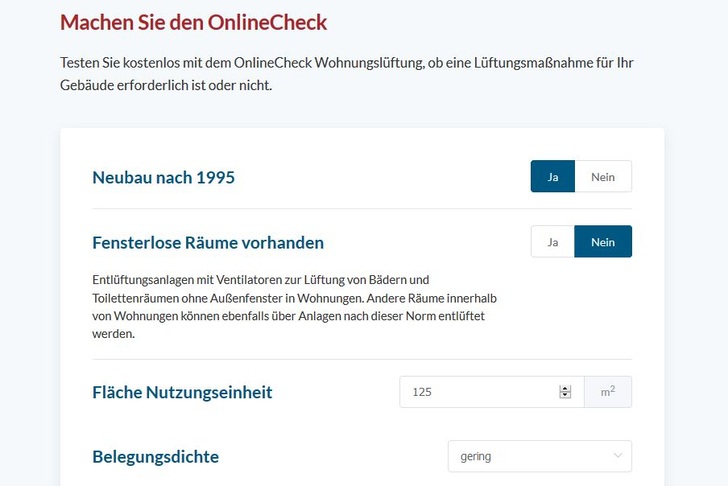Choose Nein for Fensterlose Räume vorhanden
Screen dimensions: 728x486
[x=603, y=242]
